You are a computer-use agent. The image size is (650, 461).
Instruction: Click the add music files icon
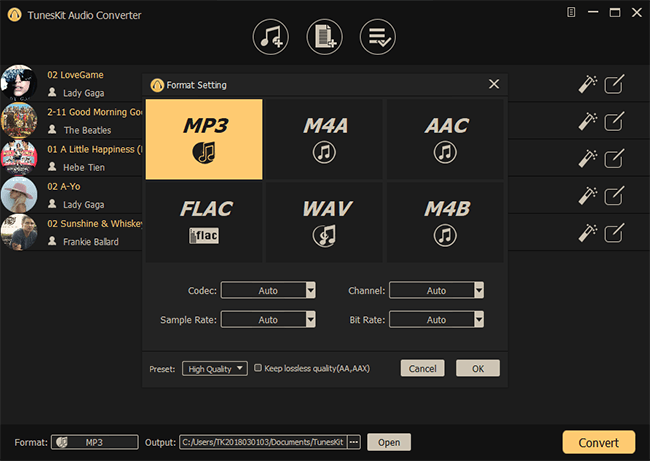(269, 36)
